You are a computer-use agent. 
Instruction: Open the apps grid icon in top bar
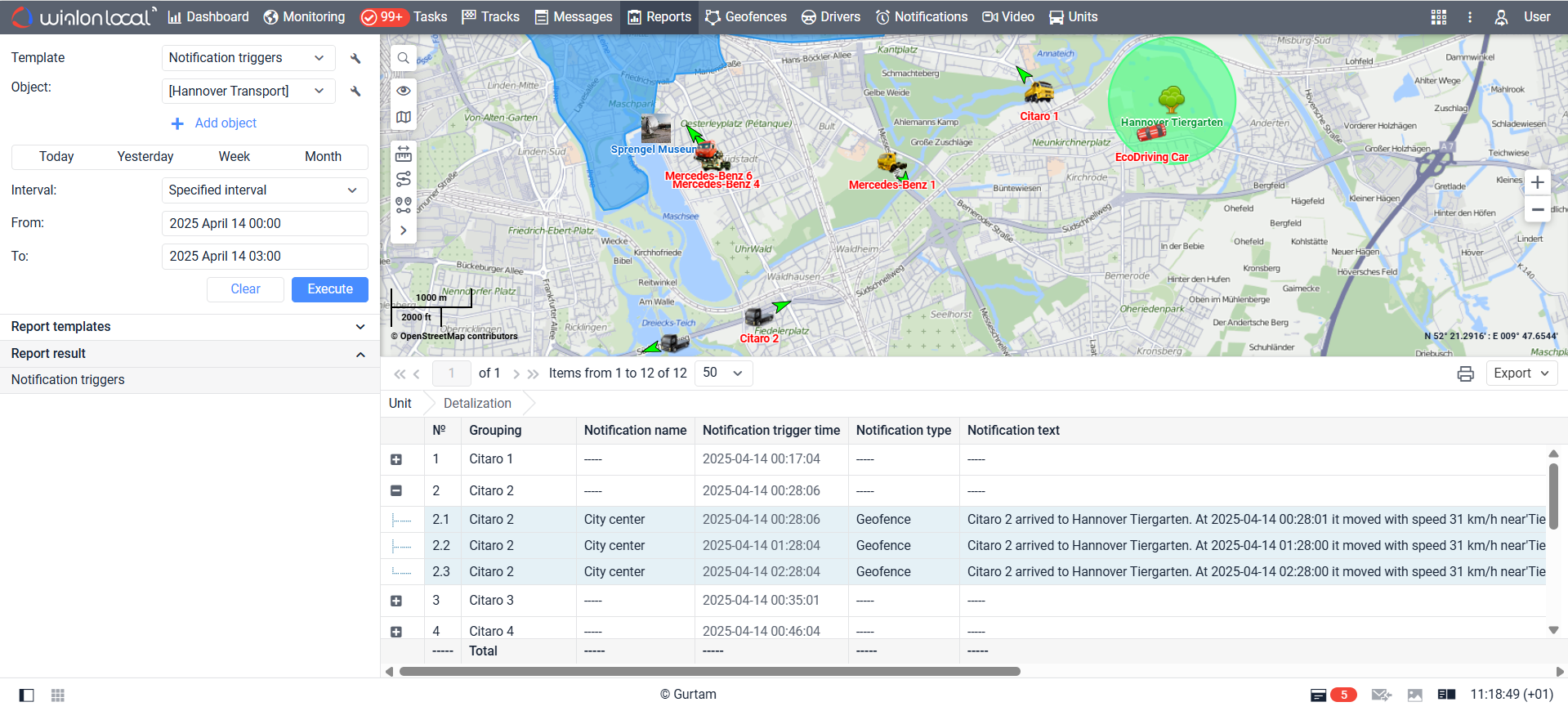pyautogui.click(x=1439, y=17)
